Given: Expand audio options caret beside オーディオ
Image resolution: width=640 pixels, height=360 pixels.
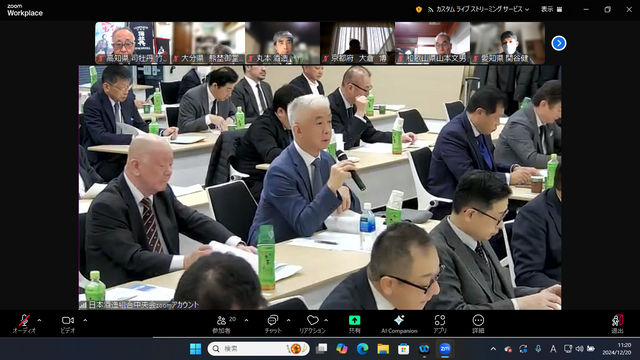Looking at the screenshot, I should pos(39,320).
